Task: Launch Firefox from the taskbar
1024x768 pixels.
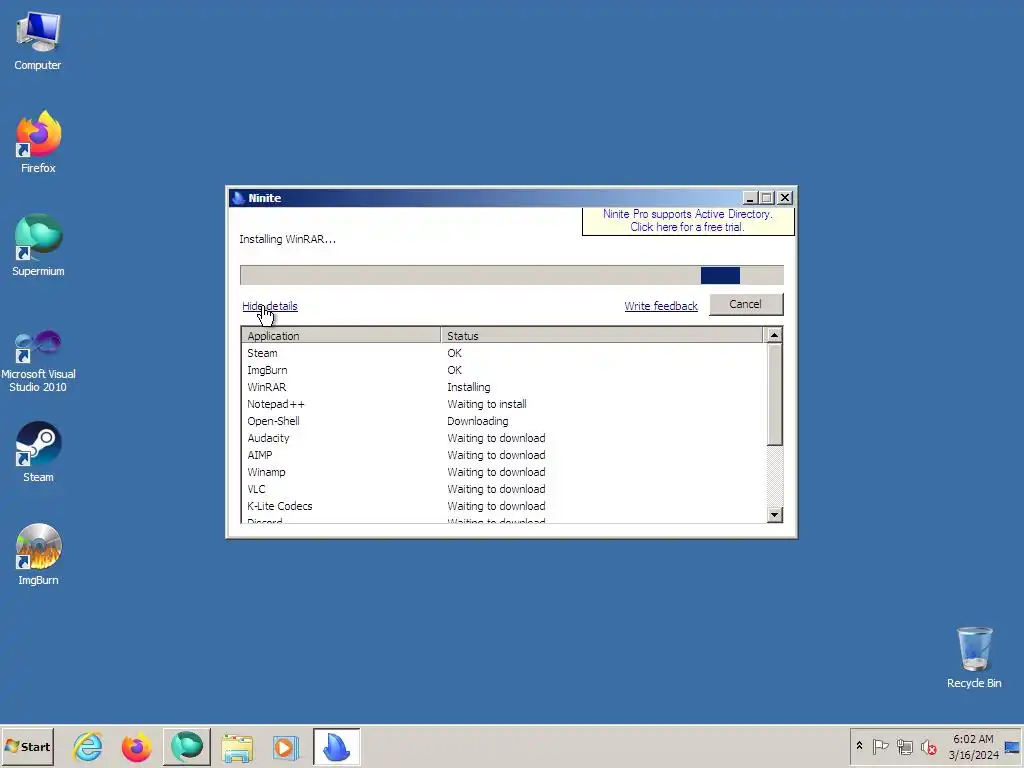Action: (x=136, y=746)
